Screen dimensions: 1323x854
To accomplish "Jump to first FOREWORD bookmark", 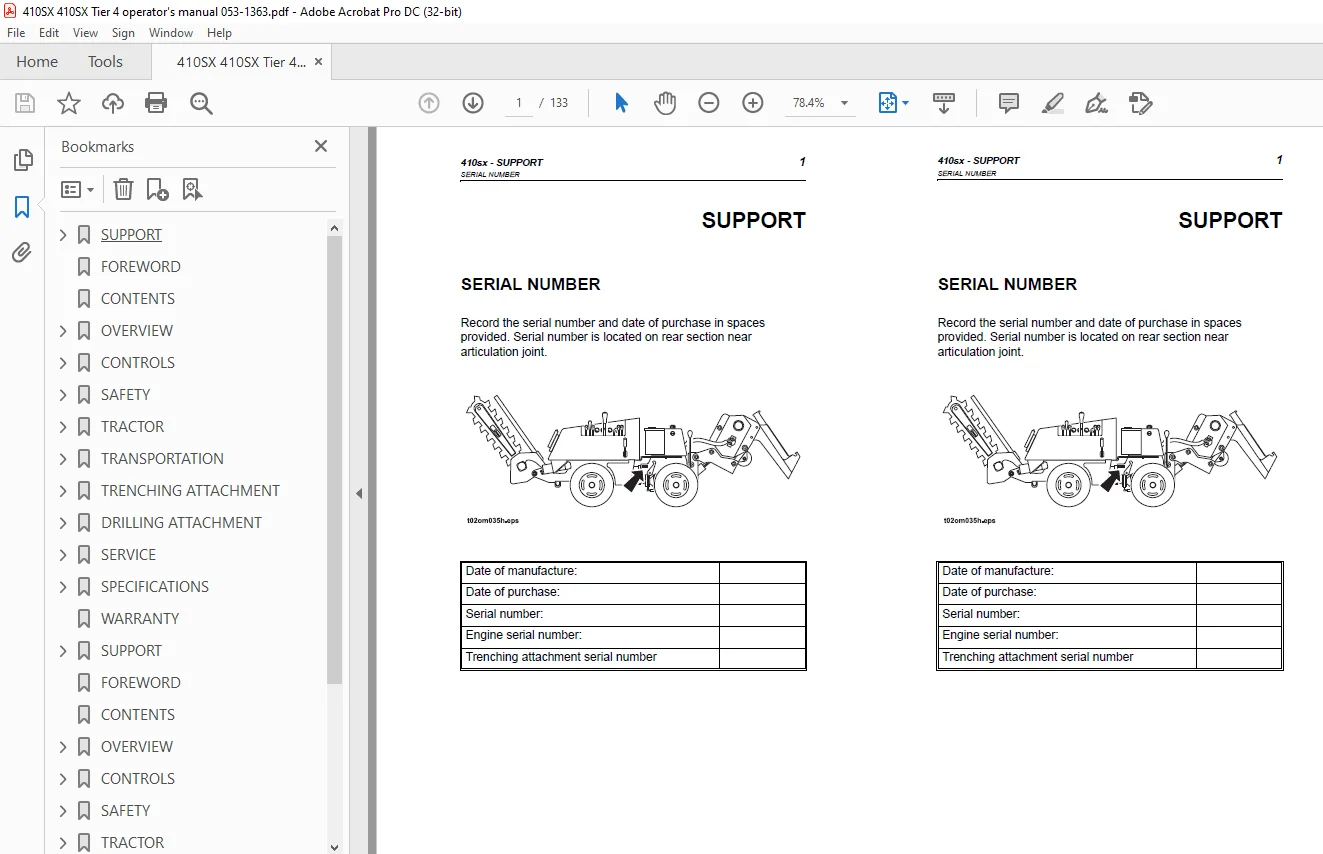I will point(141,267).
